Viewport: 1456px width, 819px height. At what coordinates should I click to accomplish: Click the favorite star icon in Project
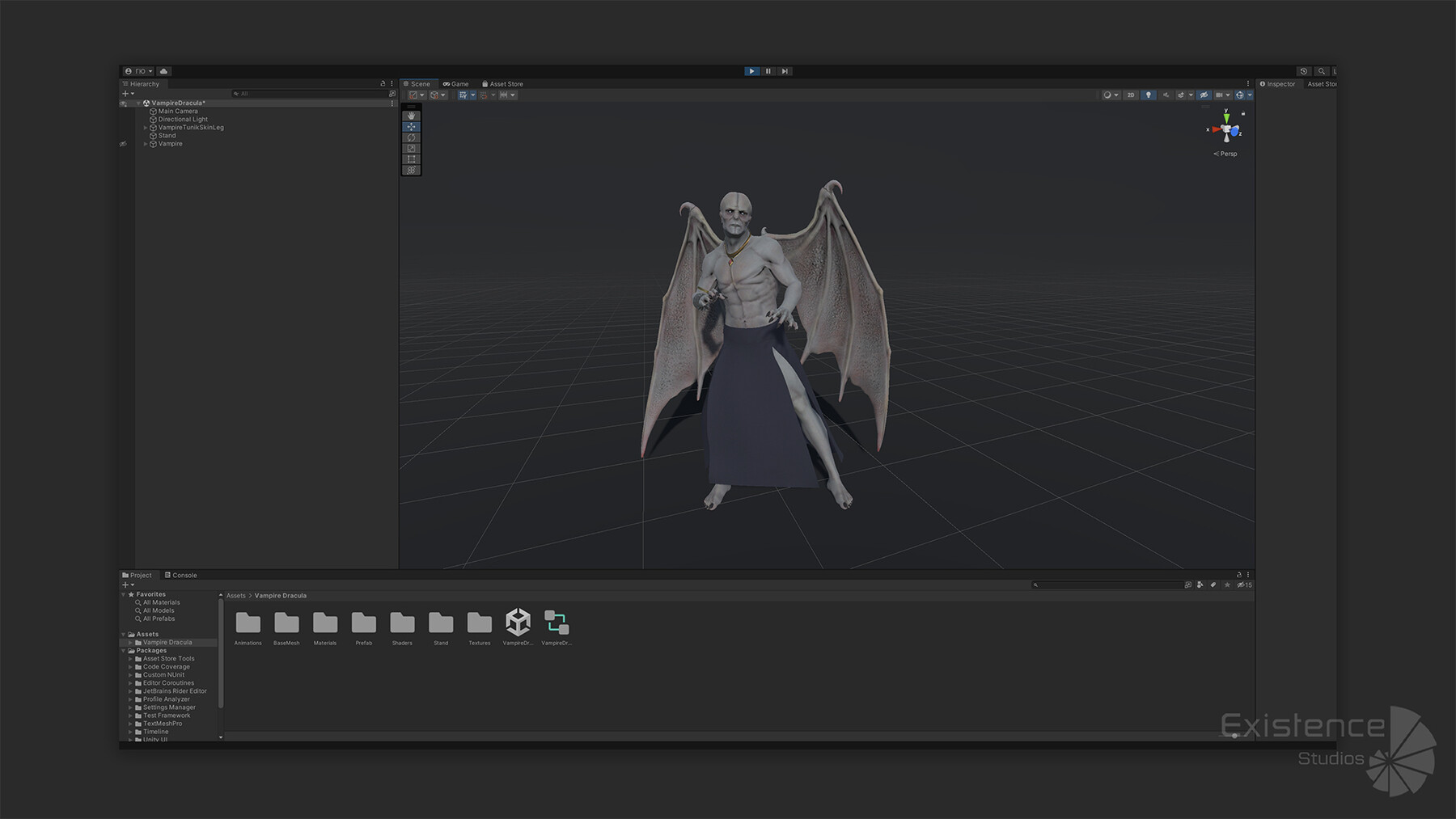(1227, 585)
